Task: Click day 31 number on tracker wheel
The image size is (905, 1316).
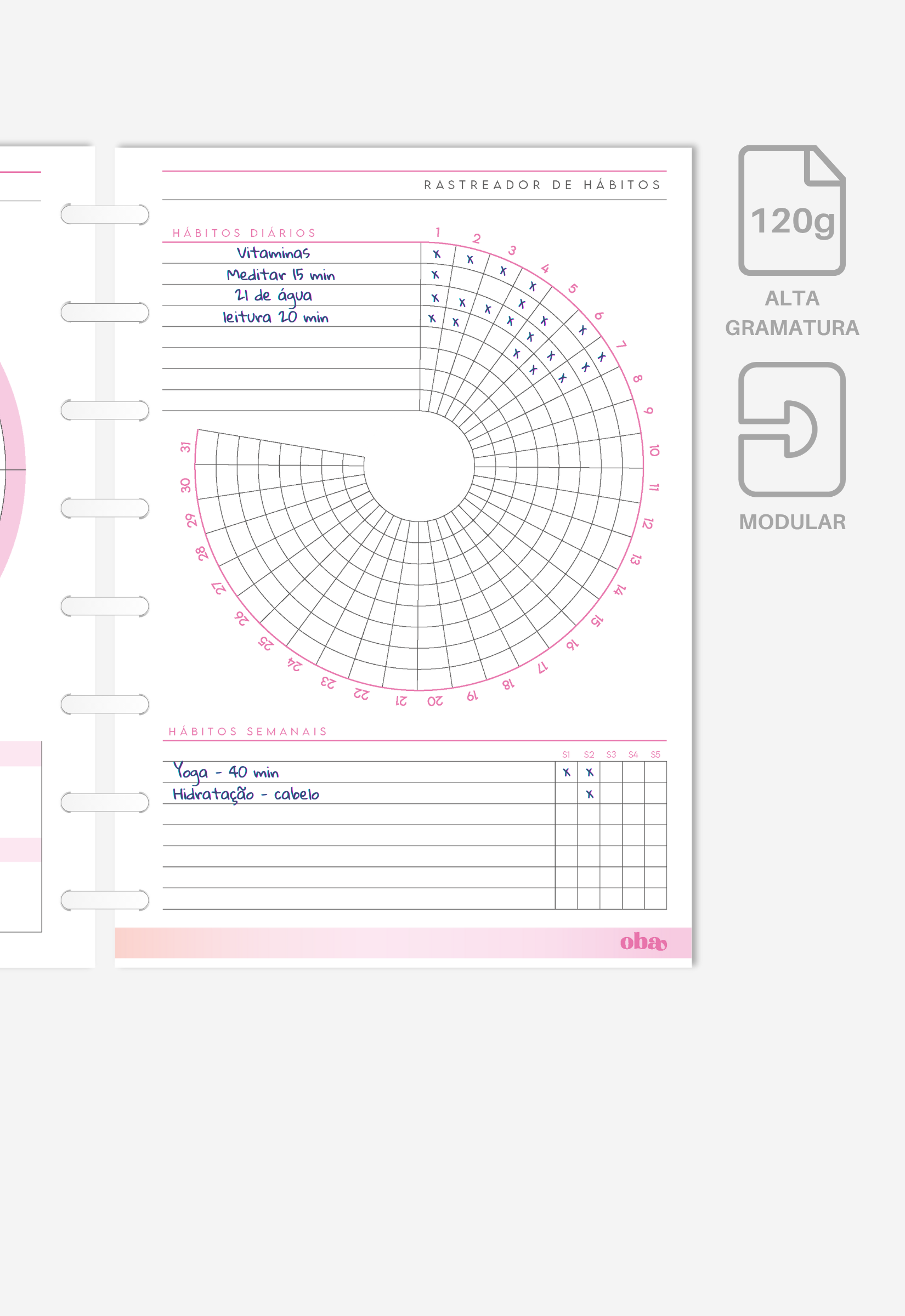Action: (x=185, y=447)
